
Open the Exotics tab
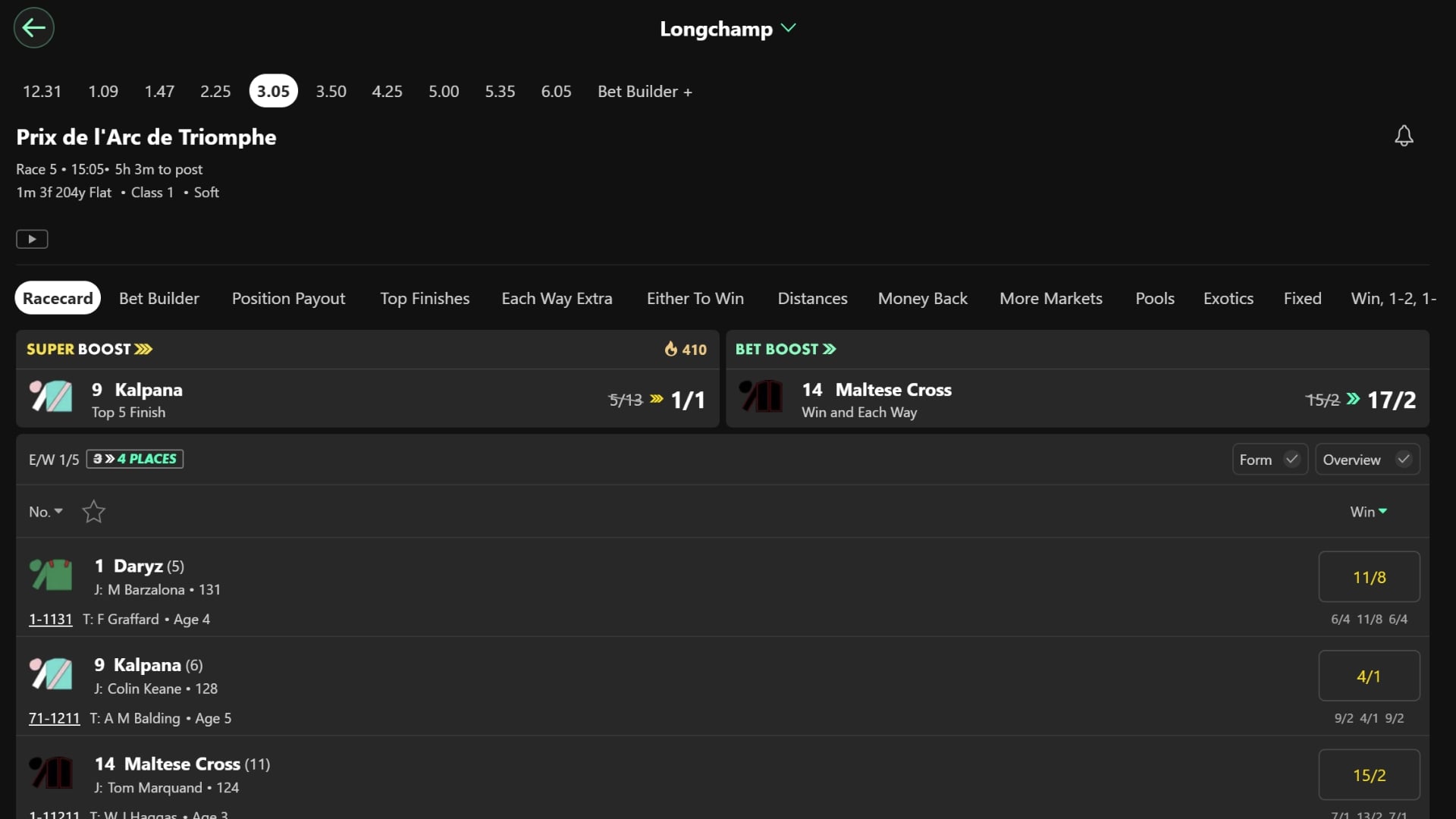coord(1228,299)
